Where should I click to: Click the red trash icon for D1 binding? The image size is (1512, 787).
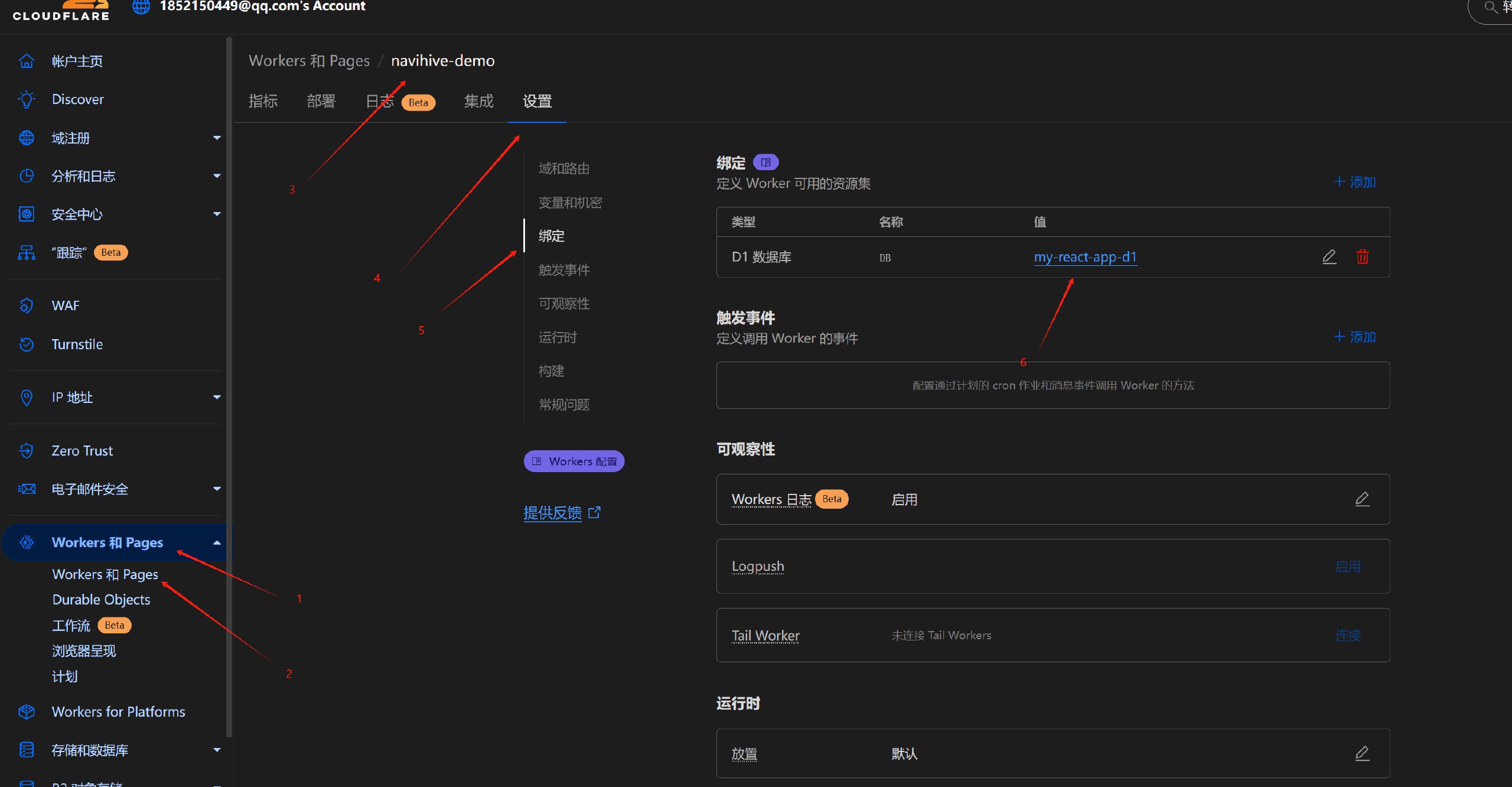[1362, 256]
